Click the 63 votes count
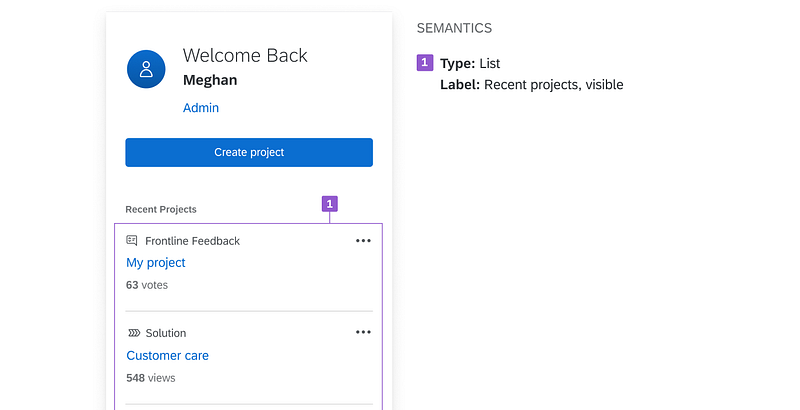Screen dimensions: 800x410 coord(147,285)
